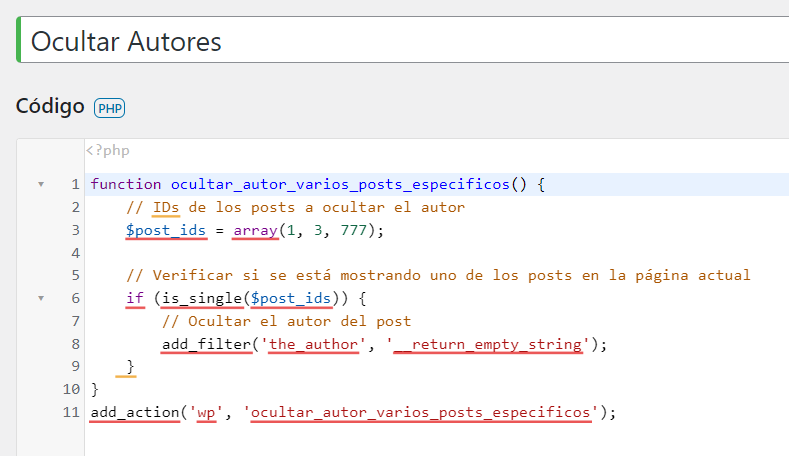Click the array keyword on line 3
The image size is (789, 456).
coord(256,230)
